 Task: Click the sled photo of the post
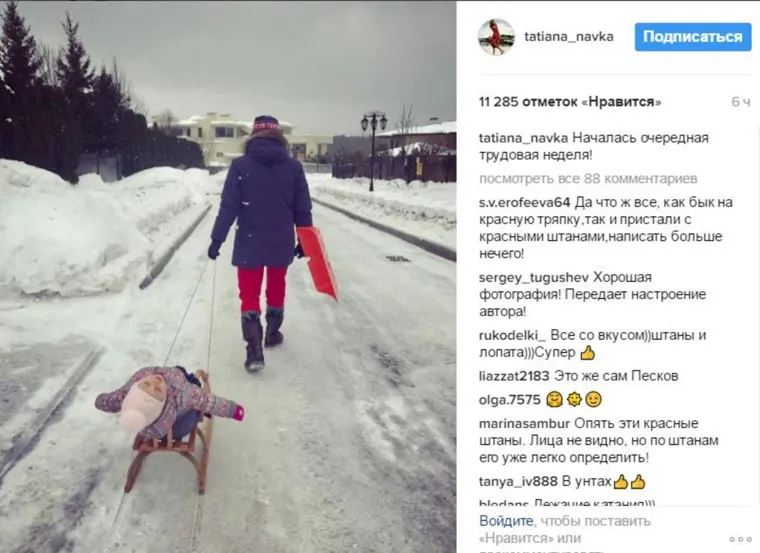228,276
